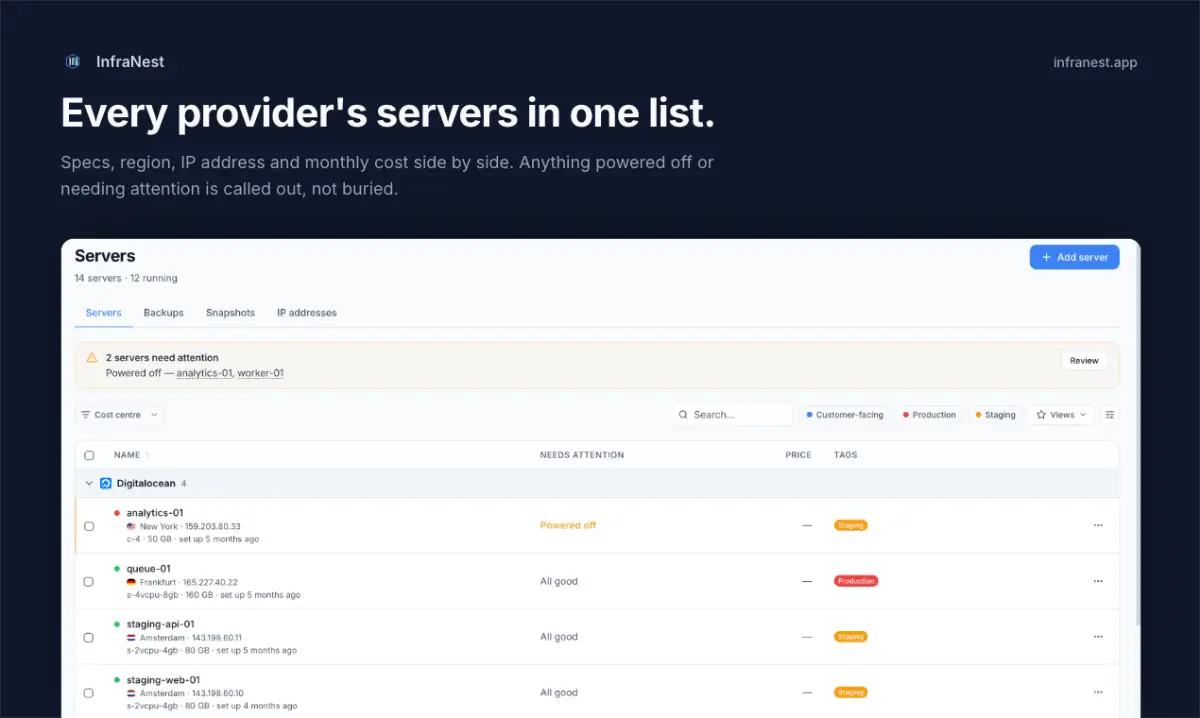
Task: Toggle the Production filter chip
Action: tap(929, 415)
